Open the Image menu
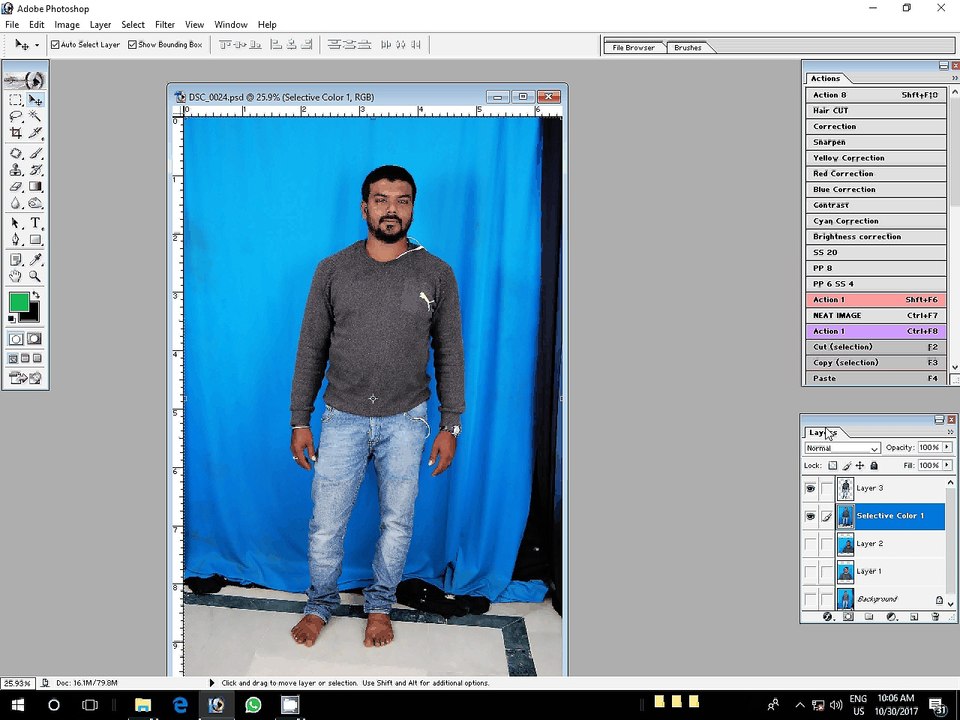Screen dimensions: 960x720 (x=67, y=24)
